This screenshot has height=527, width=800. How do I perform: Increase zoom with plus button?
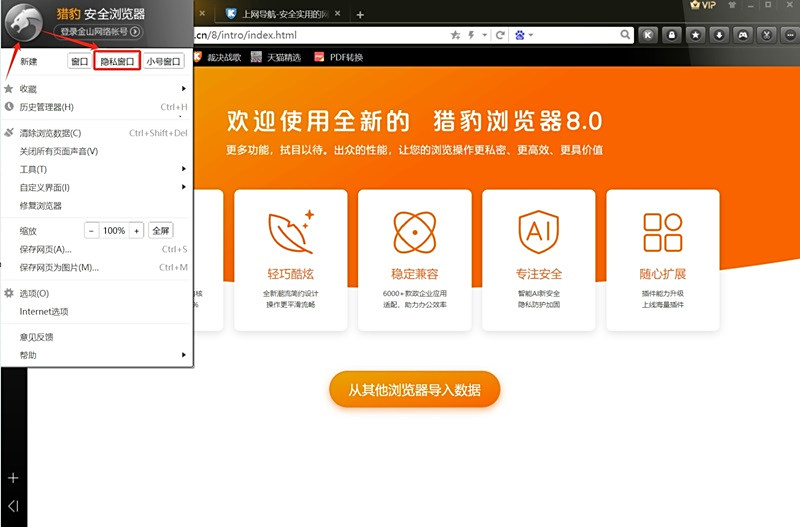(x=136, y=231)
